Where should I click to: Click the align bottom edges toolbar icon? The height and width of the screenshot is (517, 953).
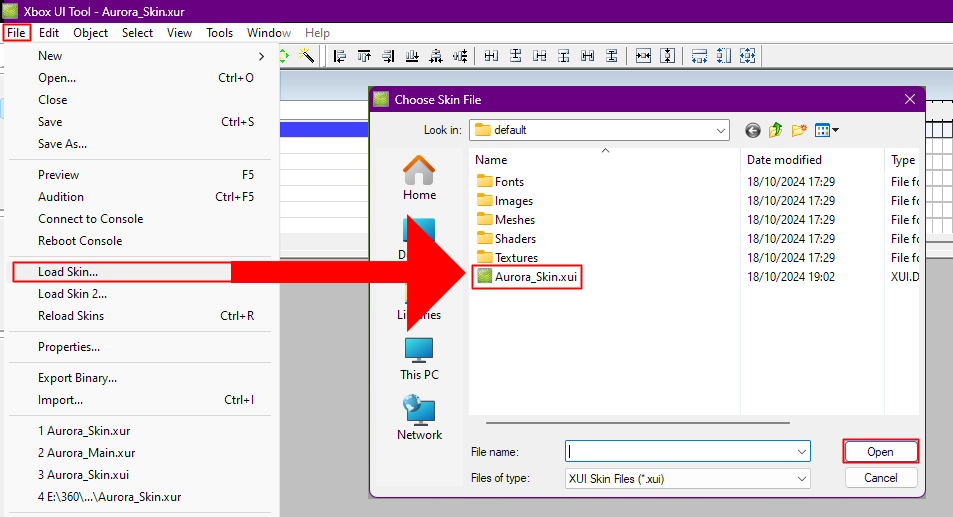pyautogui.click(x=412, y=56)
